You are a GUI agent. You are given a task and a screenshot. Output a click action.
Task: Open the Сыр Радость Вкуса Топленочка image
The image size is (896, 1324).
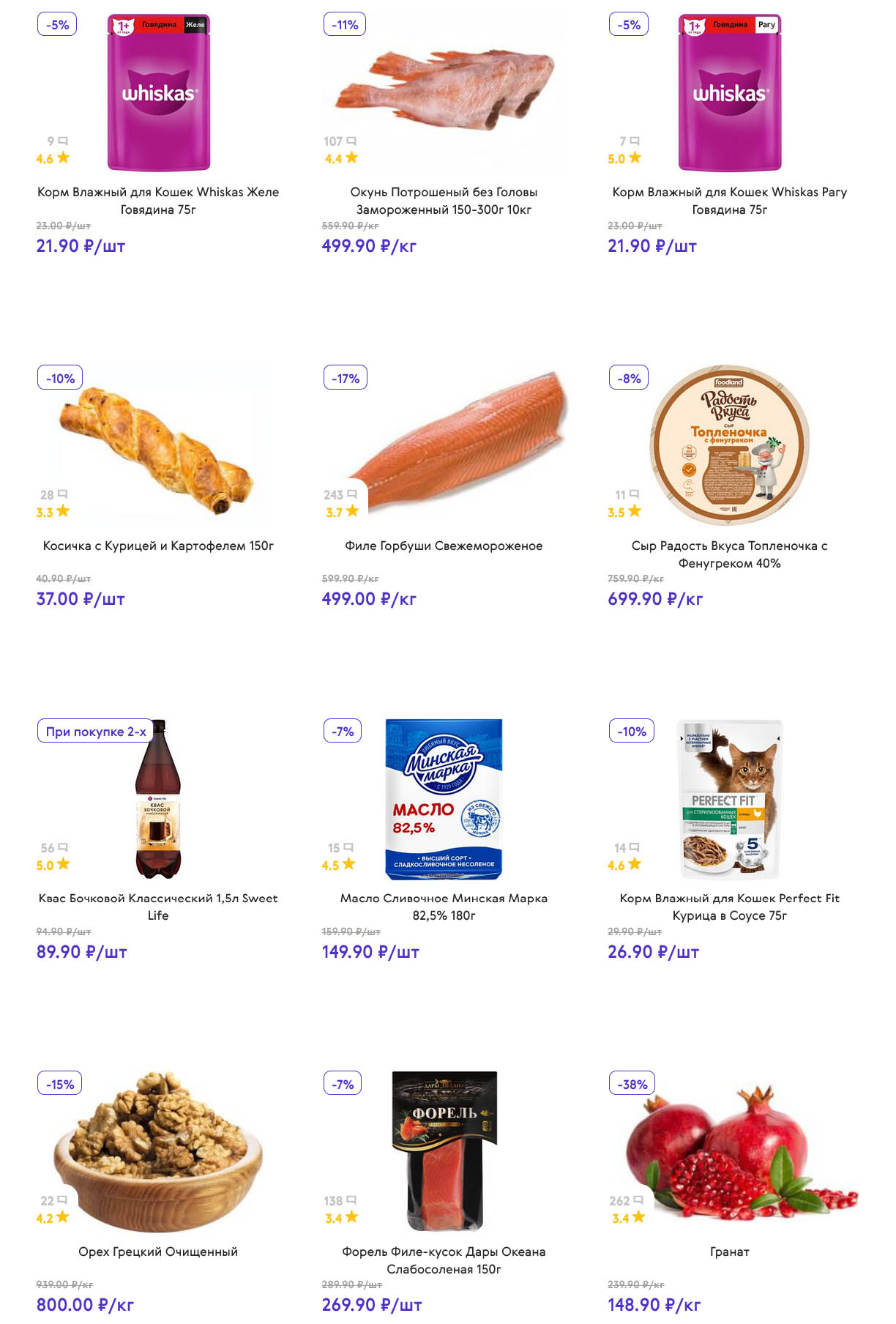[730, 445]
